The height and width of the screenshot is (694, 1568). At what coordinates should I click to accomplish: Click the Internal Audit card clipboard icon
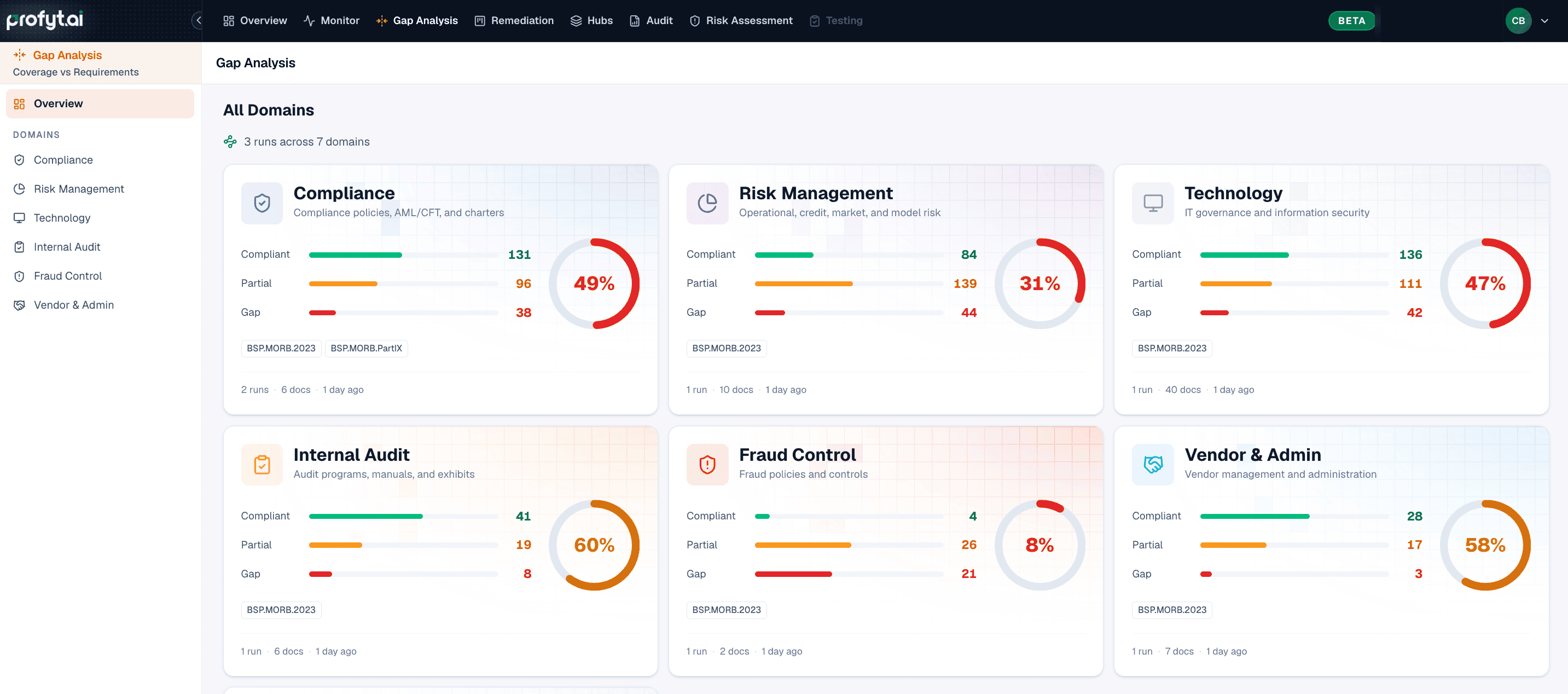262,465
